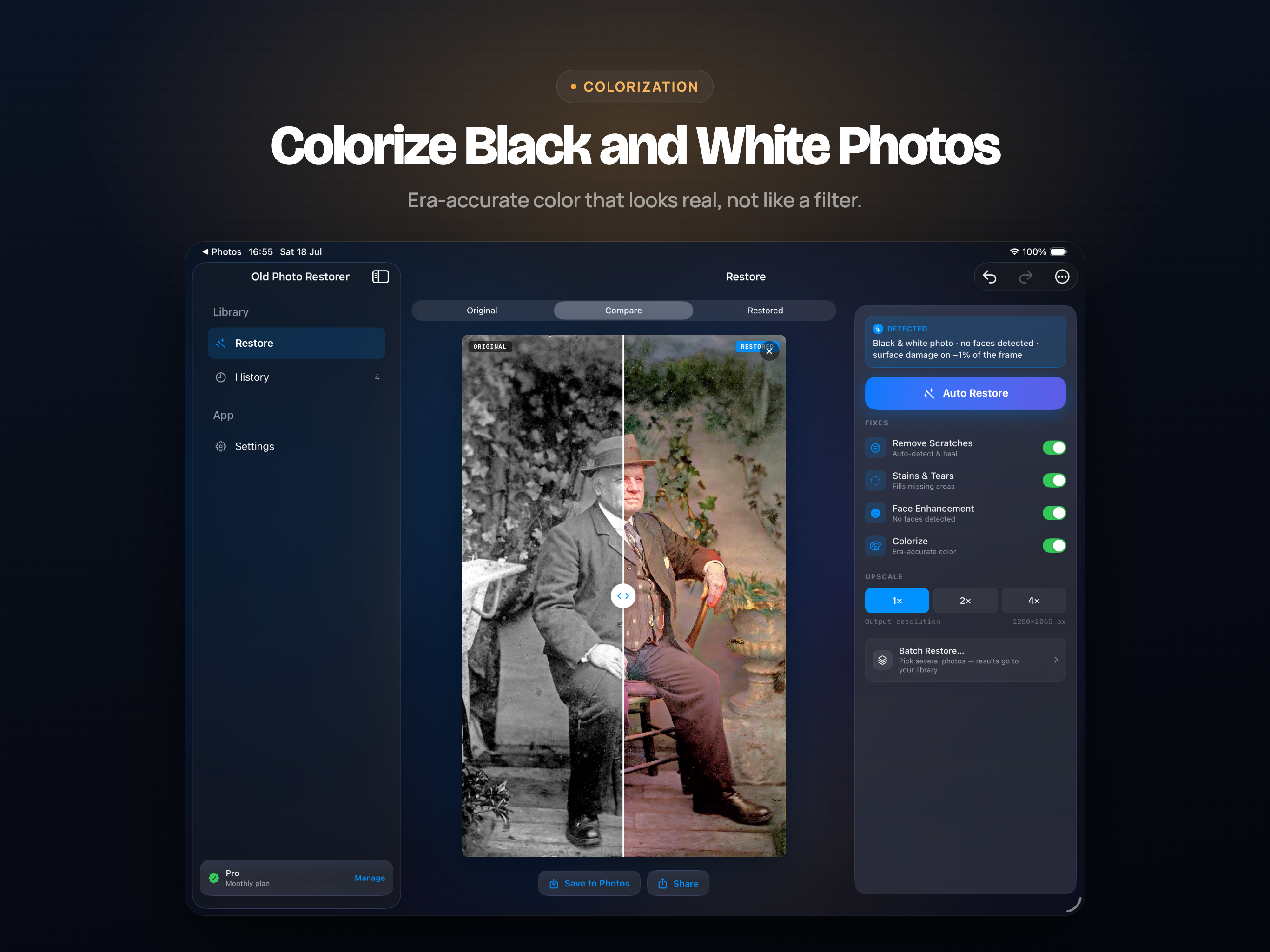Screen dimensions: 1270x952
Task: Toggle the Colorize switch off
Action: point(1053,545)
